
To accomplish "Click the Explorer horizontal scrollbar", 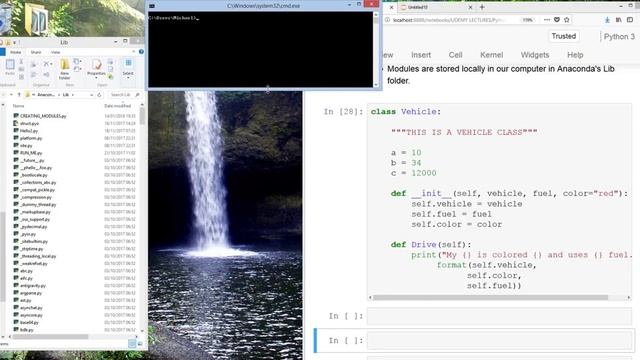I will pos(50,337).
